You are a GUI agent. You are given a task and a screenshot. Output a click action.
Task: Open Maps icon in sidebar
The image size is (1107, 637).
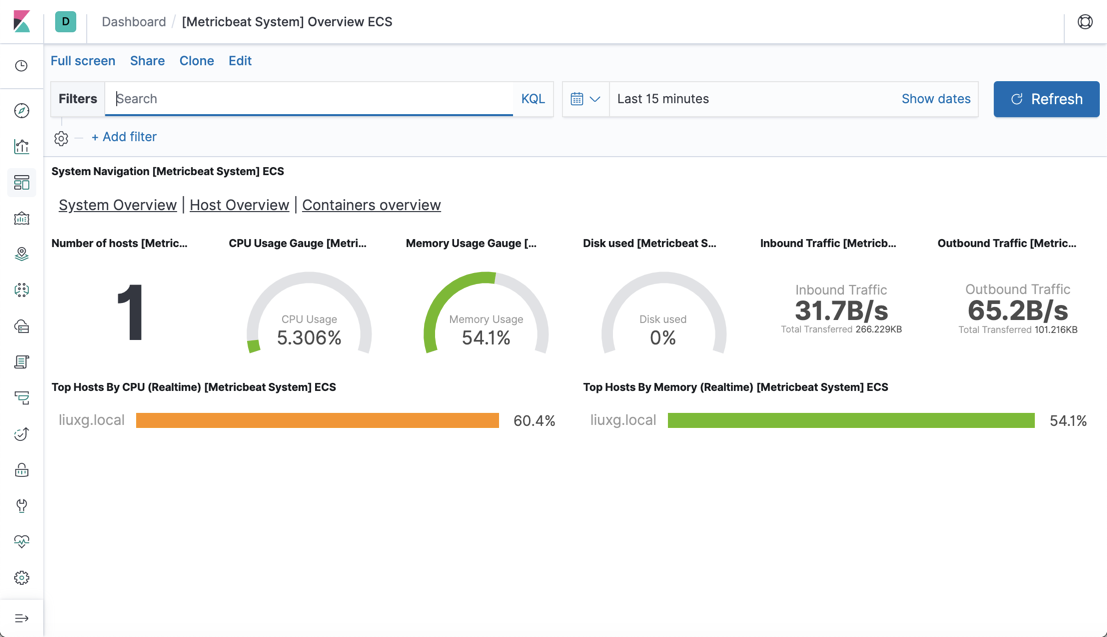click(22, 254)
